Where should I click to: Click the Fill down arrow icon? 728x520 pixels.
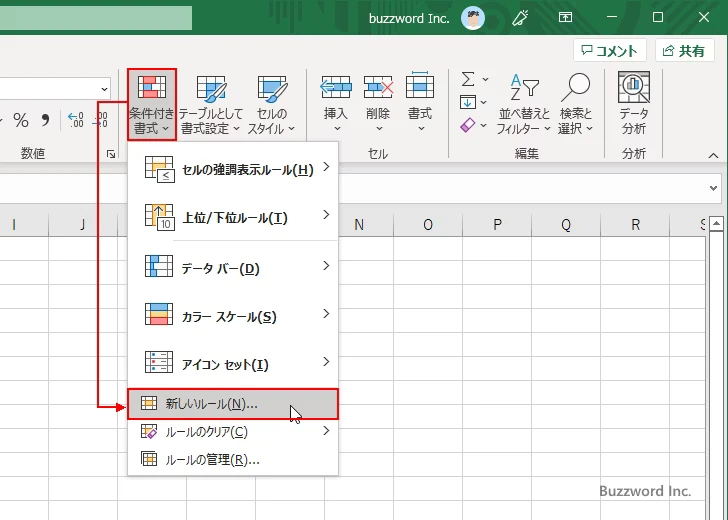[x=468, y=102]
